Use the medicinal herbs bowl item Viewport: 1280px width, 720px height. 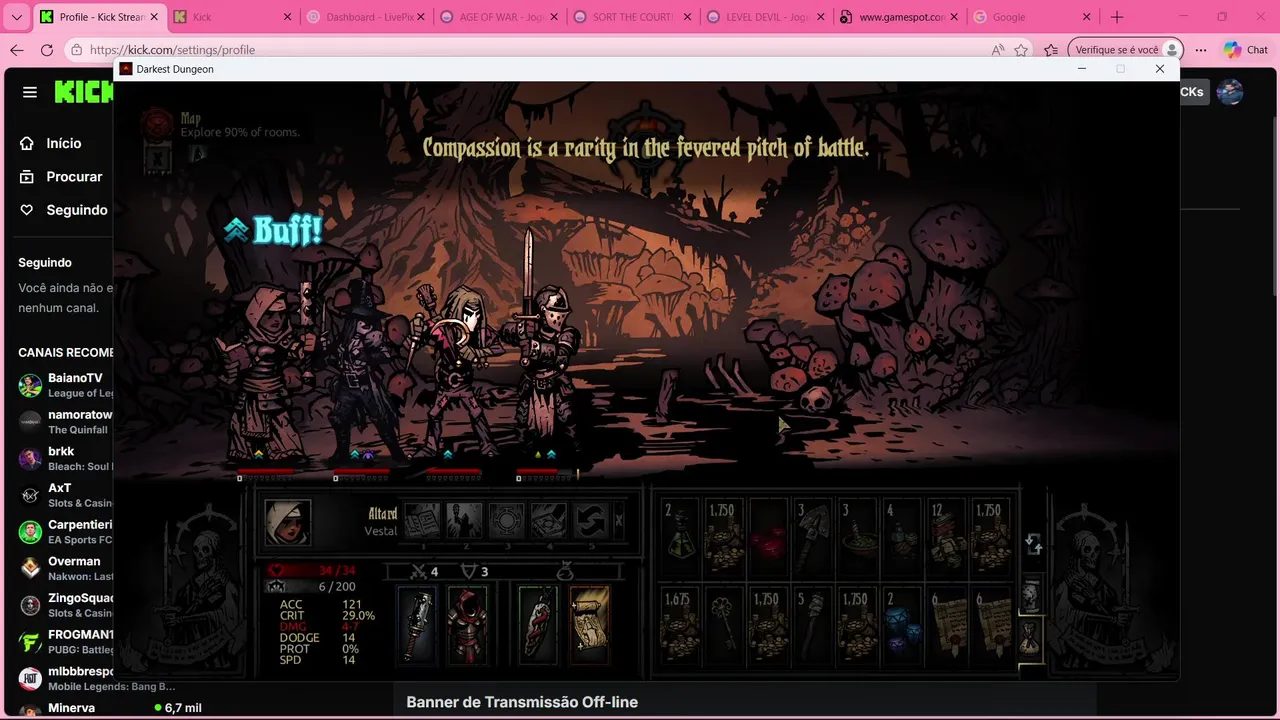[857, 537]
